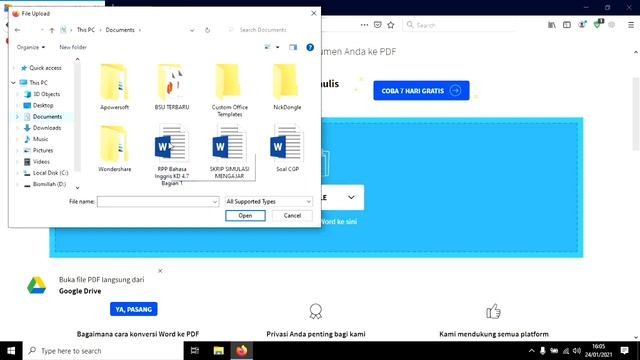Change view layout icon in dialog
Screen dimensions: 640x360
[x=268, y=47]
